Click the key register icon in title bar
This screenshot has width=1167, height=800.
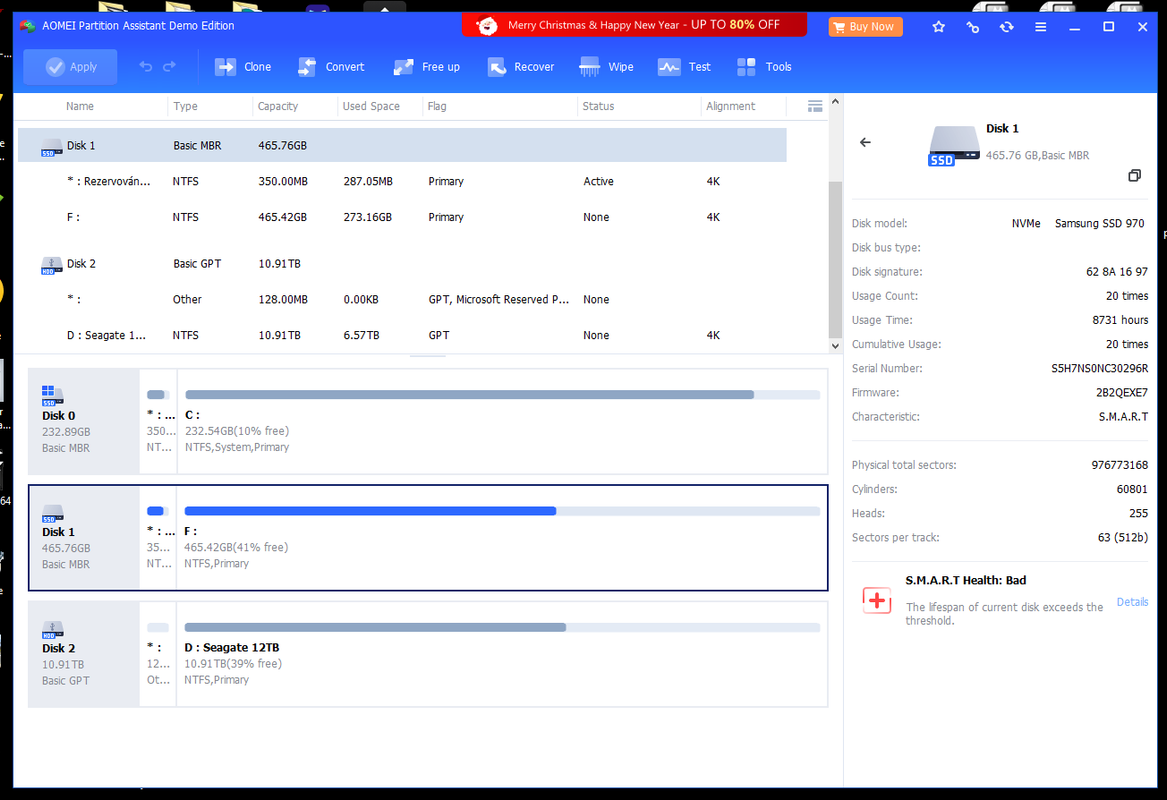[x=973, y=27]
